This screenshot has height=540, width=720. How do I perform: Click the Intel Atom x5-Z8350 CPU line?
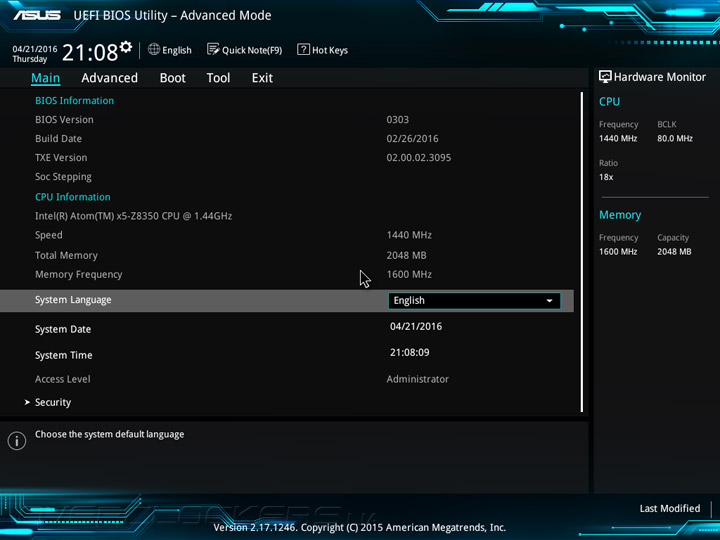pyautogui.click(x=133, y=216)
